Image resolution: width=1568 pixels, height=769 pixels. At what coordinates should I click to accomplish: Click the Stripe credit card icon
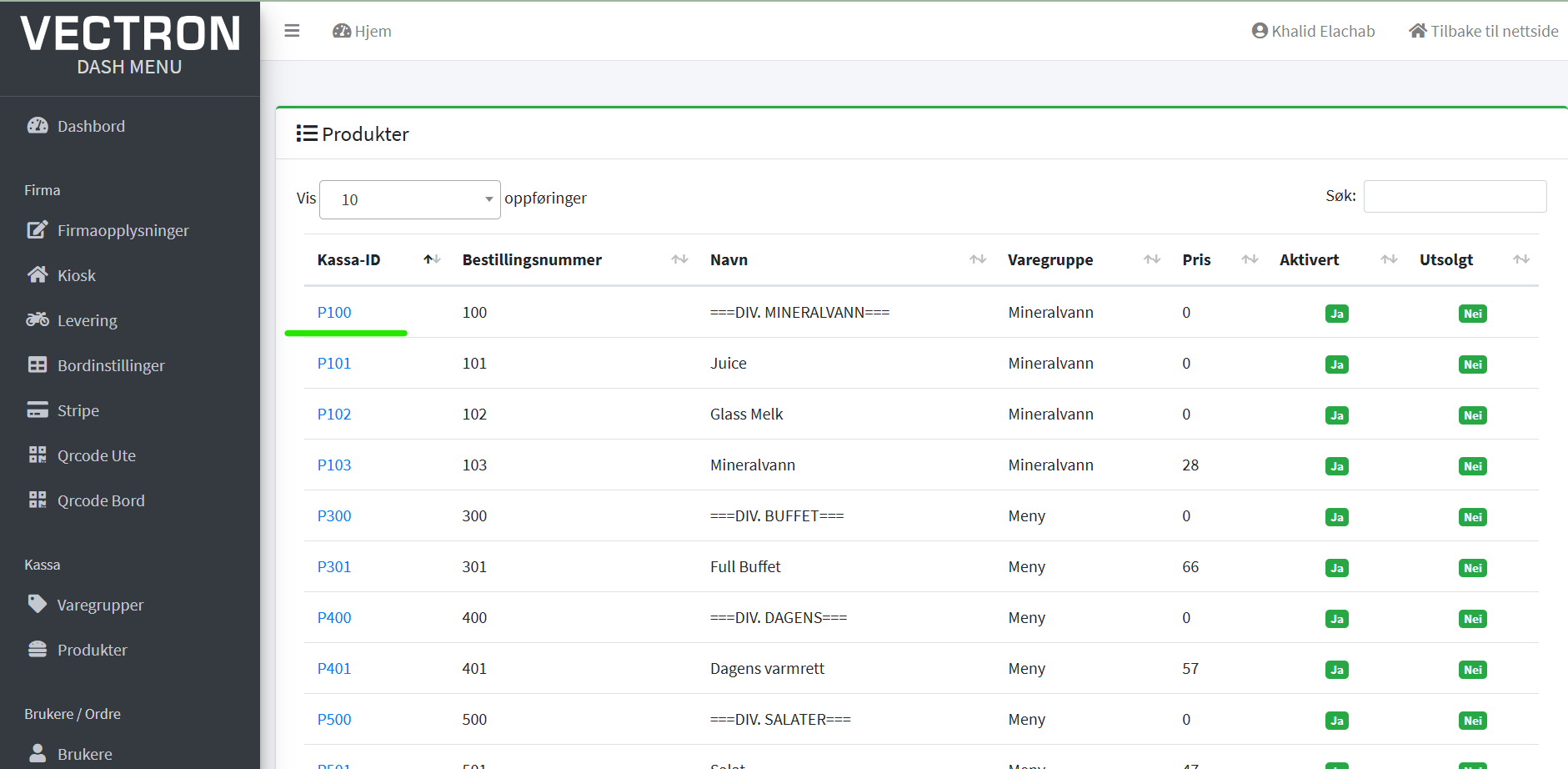[x=38, y=410]
